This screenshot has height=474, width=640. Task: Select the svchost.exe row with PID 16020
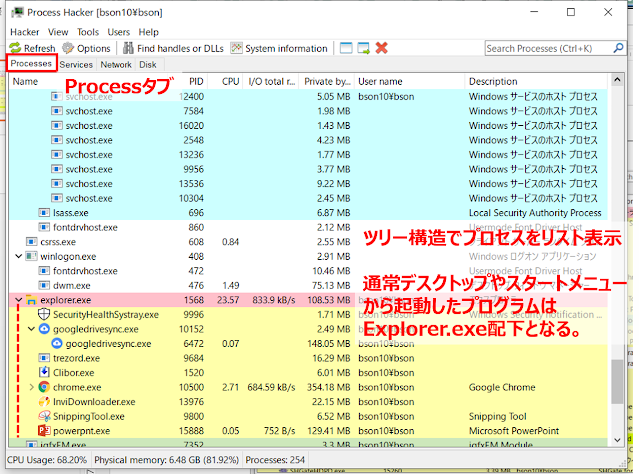click(x=308, y=126)
